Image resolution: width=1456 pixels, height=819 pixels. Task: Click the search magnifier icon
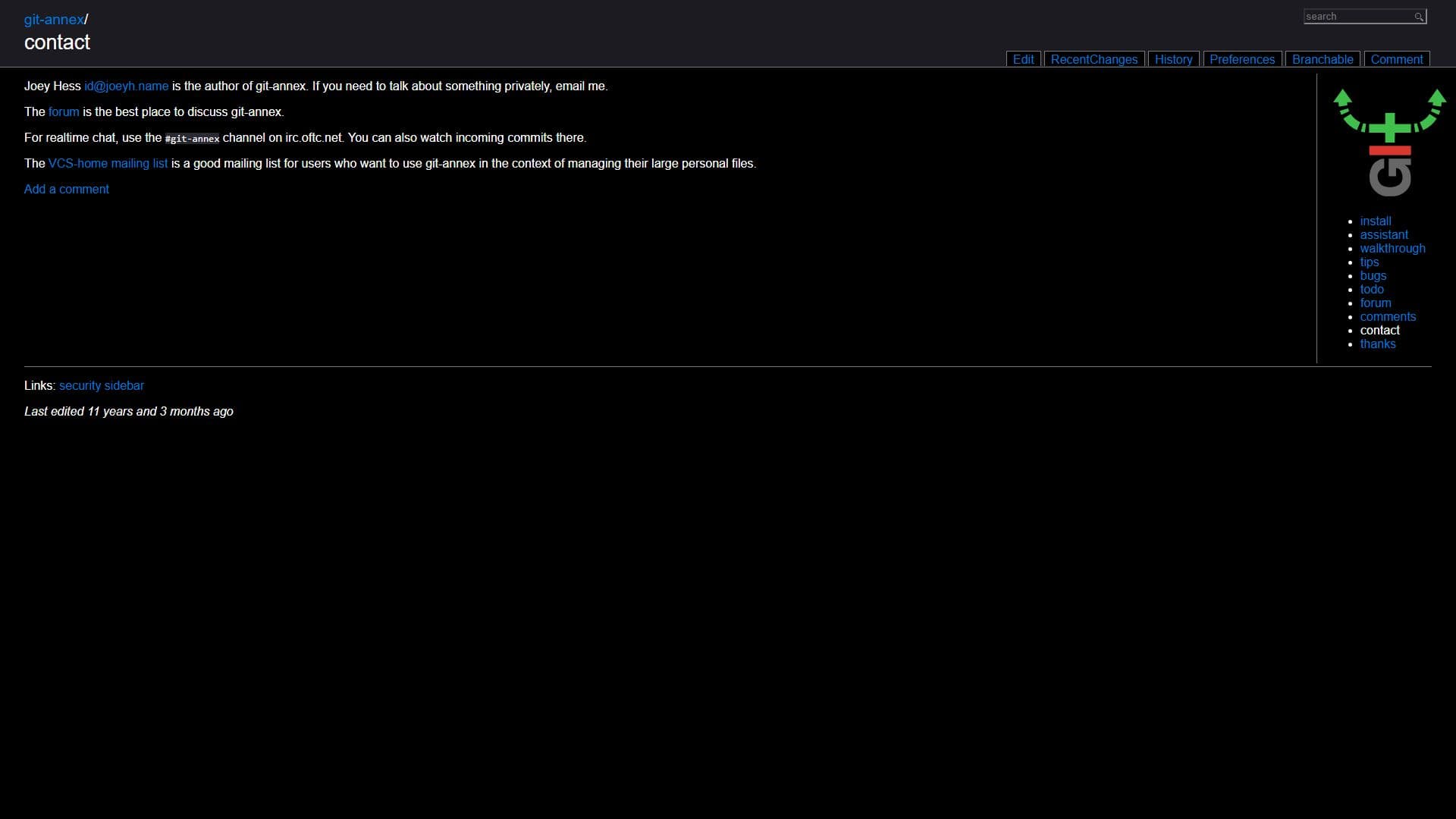point(1419,17)
